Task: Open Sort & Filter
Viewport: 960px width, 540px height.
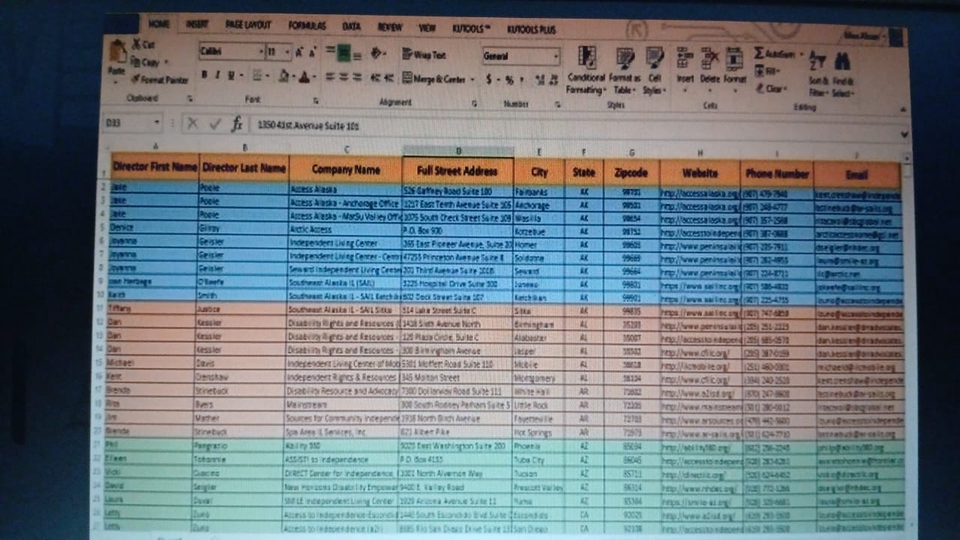Action: [818, 73]
